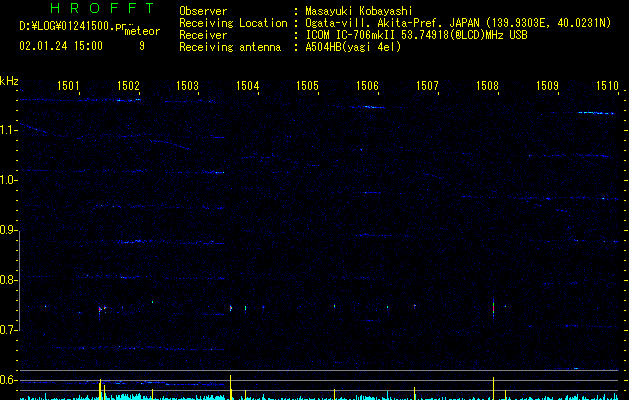Click the 0.6 frequency axis label
This screenshot has height=400, width=629.
pos(9,380)
